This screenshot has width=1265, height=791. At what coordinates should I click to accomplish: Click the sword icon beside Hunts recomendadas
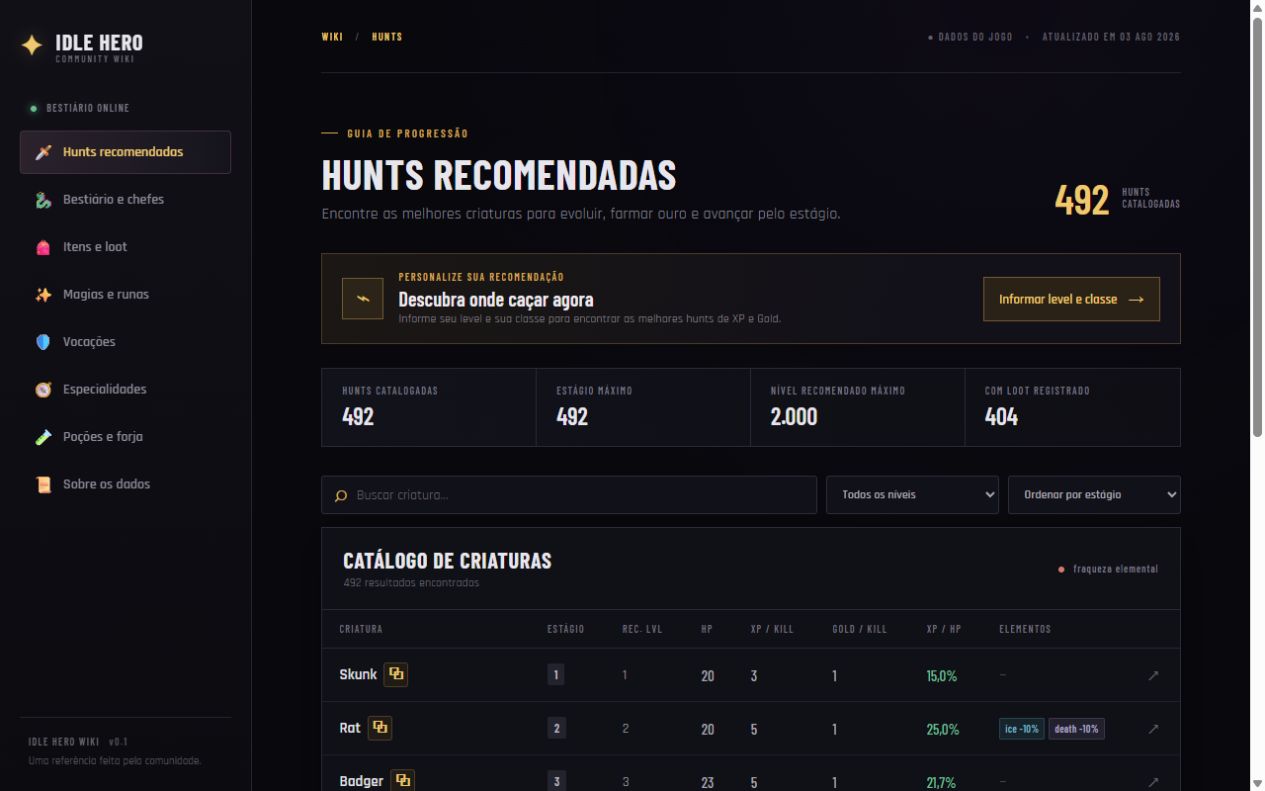pos(43,152)
